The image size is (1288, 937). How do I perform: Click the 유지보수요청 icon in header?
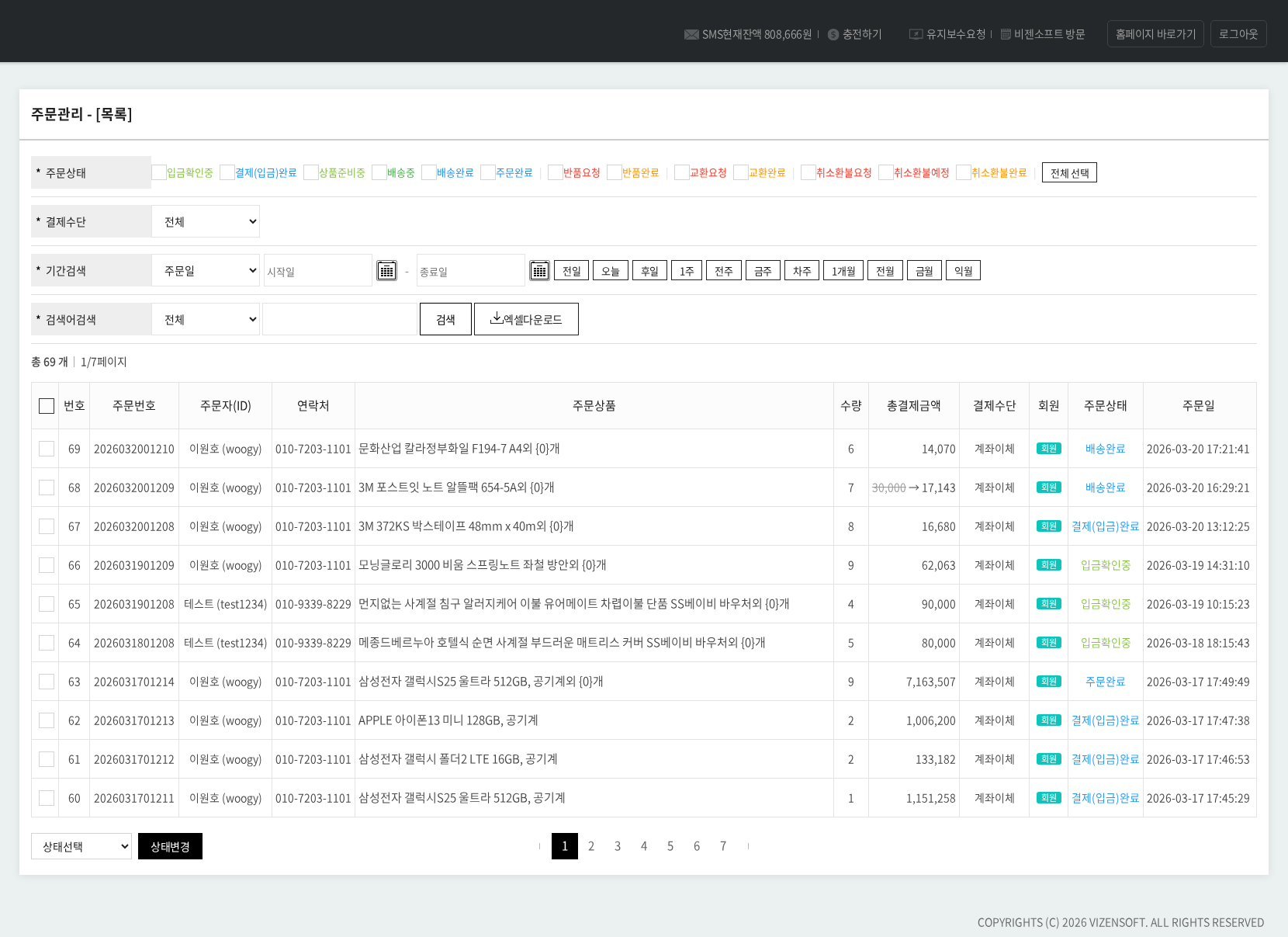[916, 35]
